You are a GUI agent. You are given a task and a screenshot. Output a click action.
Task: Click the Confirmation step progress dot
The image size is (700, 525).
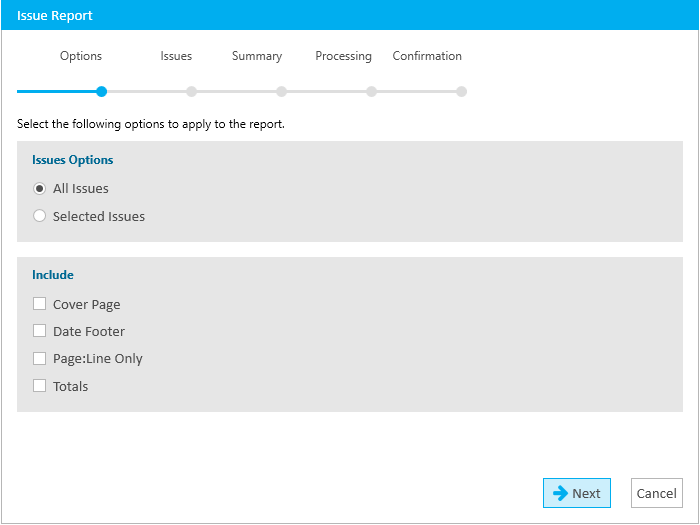tap(462, 92)
